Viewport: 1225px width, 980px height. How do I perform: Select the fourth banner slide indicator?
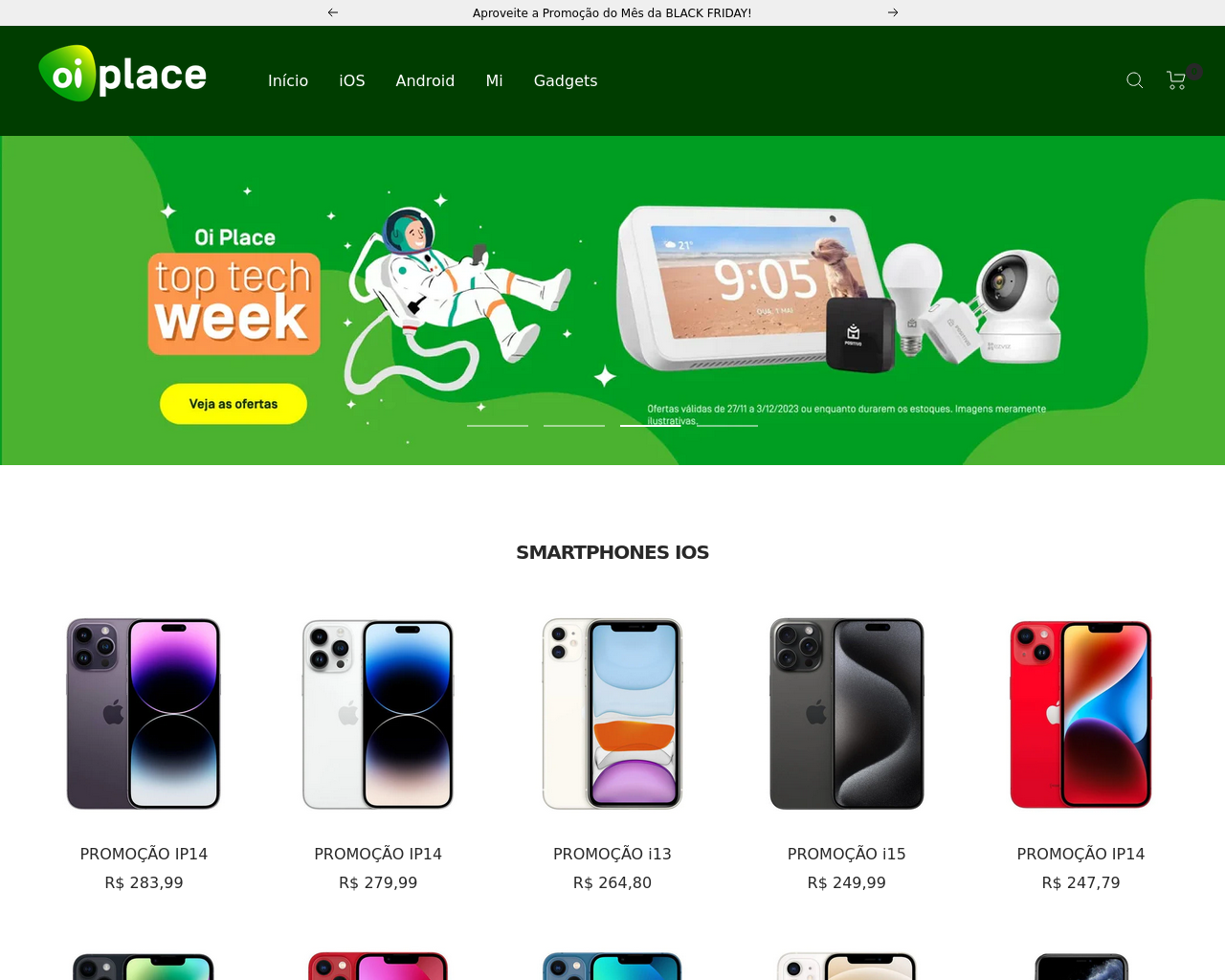point(727,425)
